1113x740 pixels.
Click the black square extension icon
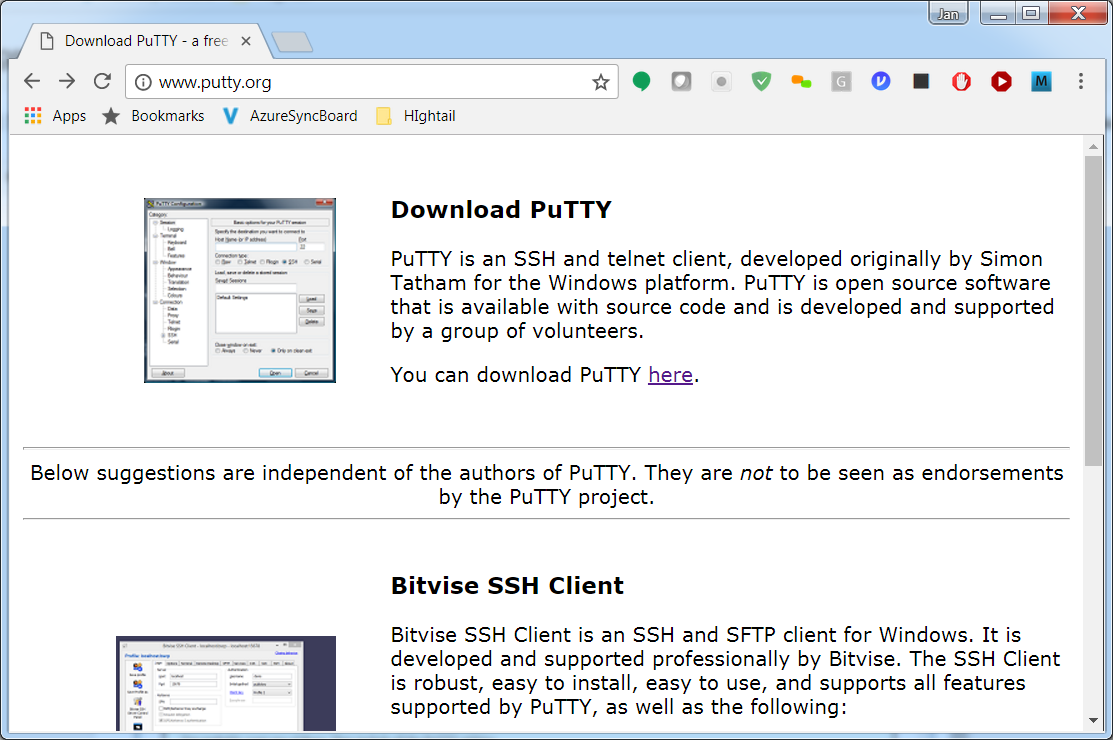921,82
